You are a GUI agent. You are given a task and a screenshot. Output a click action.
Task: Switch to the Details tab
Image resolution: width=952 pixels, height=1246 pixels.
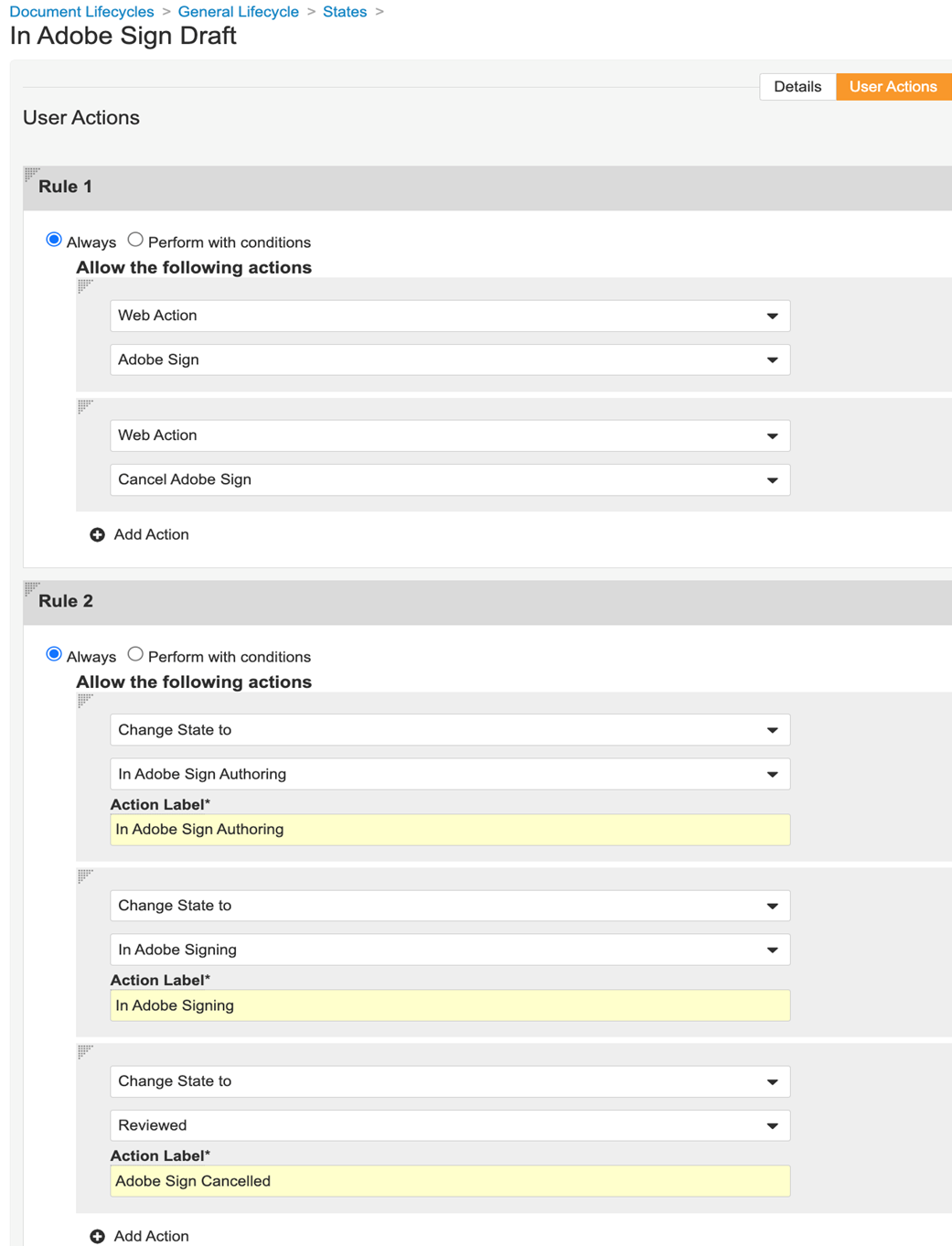coord(797,86)
